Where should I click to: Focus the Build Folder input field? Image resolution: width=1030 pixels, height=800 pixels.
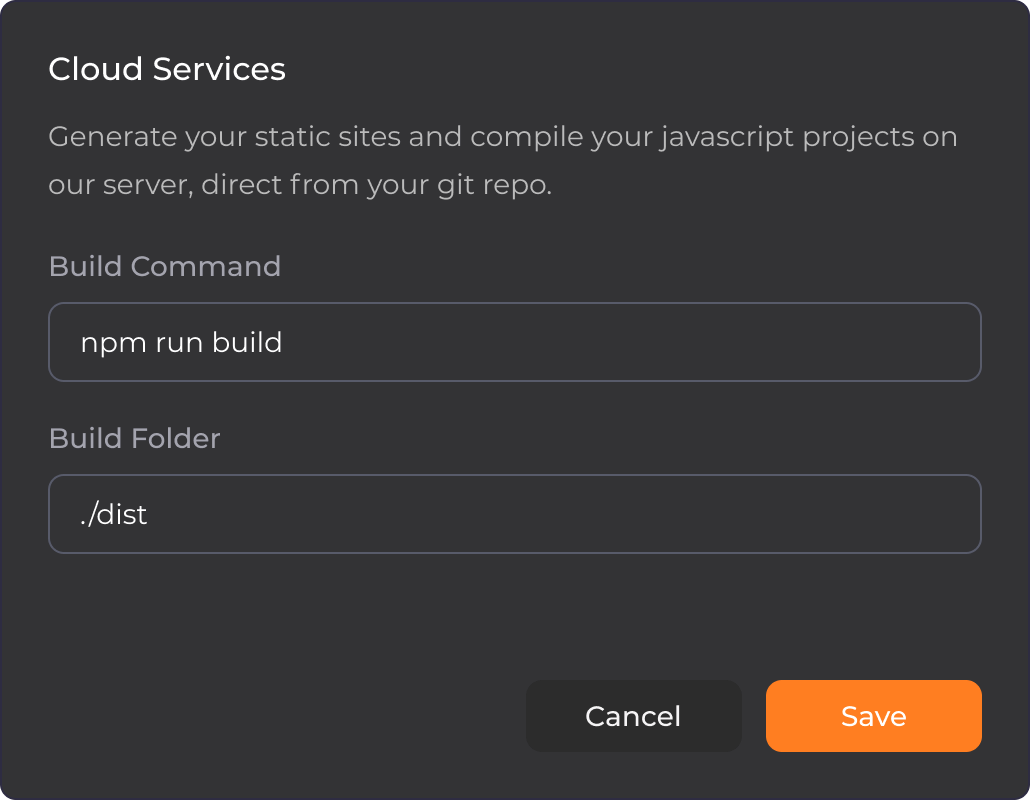(x=514, y=514)
